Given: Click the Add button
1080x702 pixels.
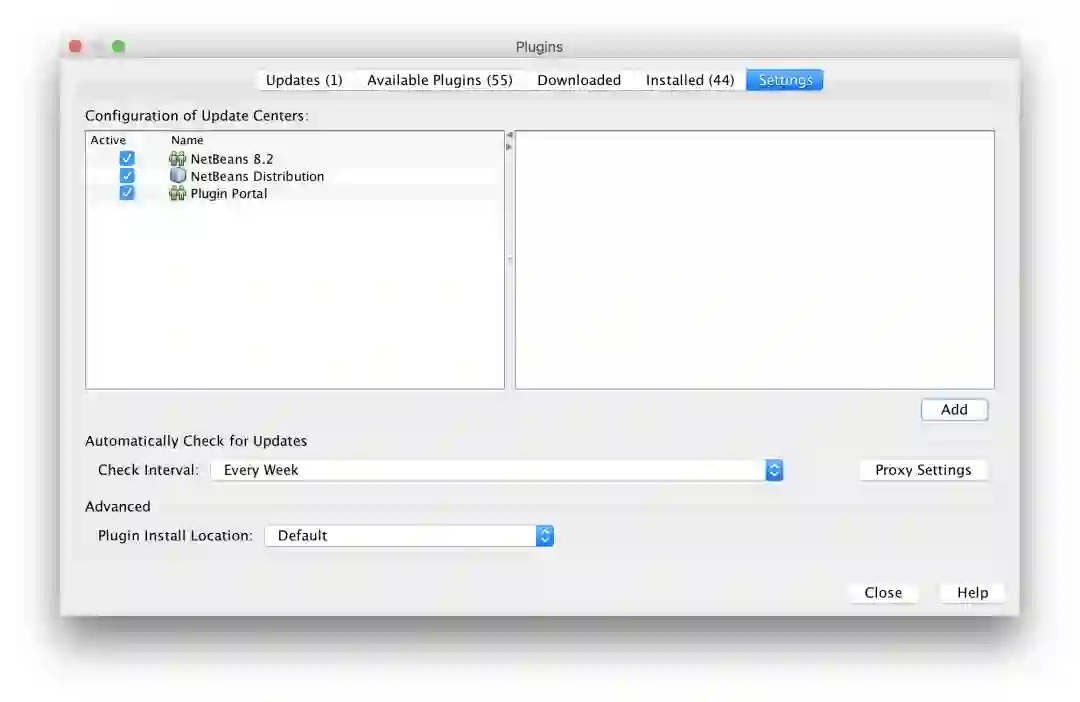Looking at the screenshot, I should [x=954, y=409].
